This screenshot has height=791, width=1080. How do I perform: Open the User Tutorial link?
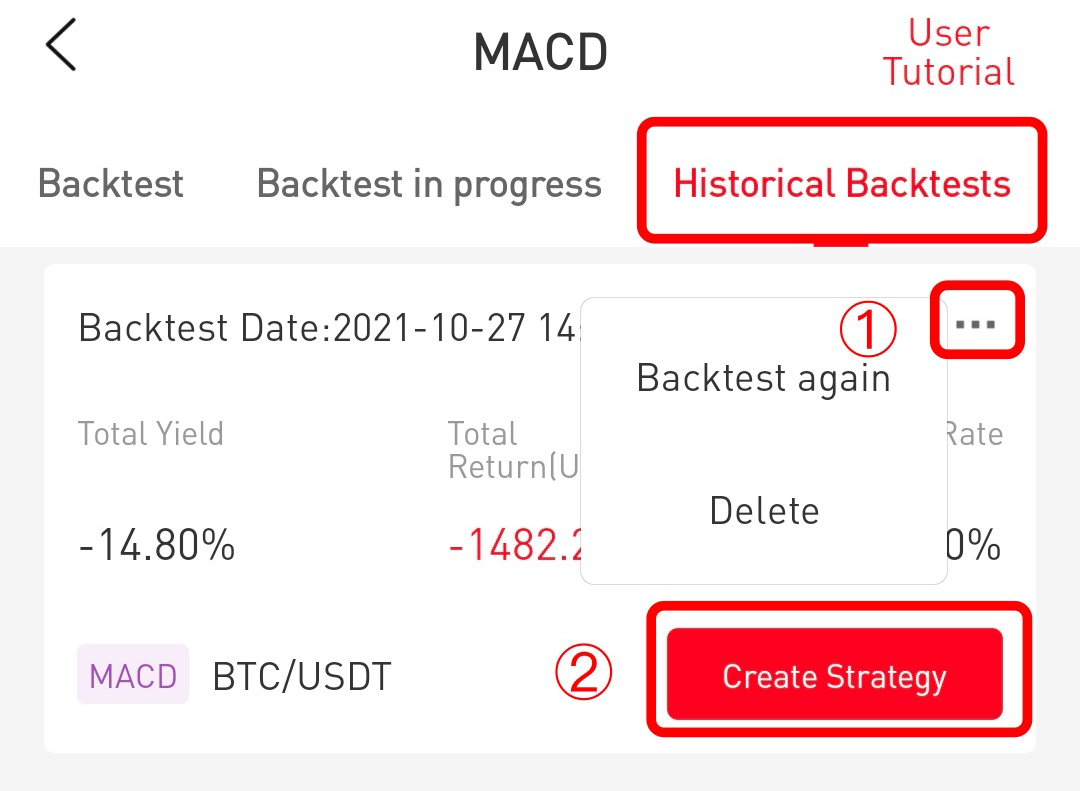[948, 53]
